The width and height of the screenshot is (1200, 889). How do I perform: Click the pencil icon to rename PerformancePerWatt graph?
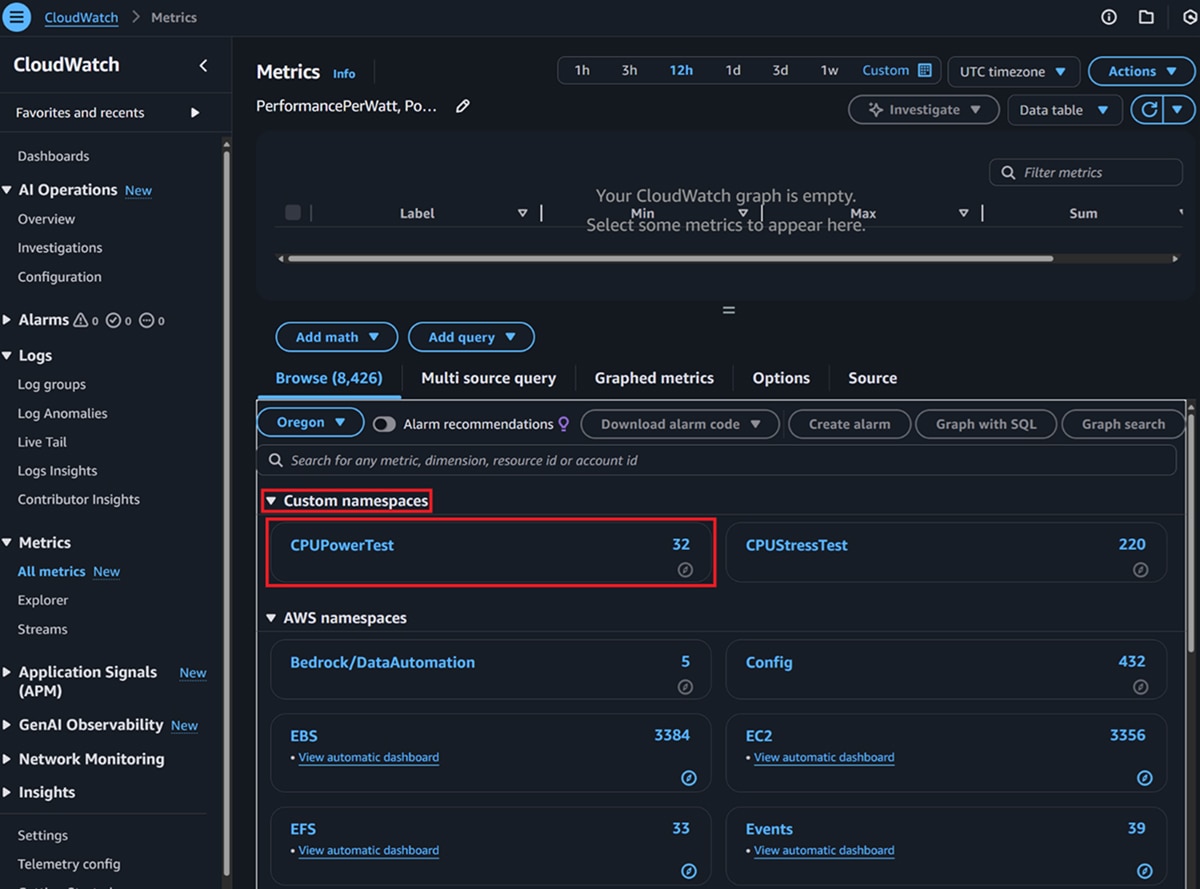(462, 105)
